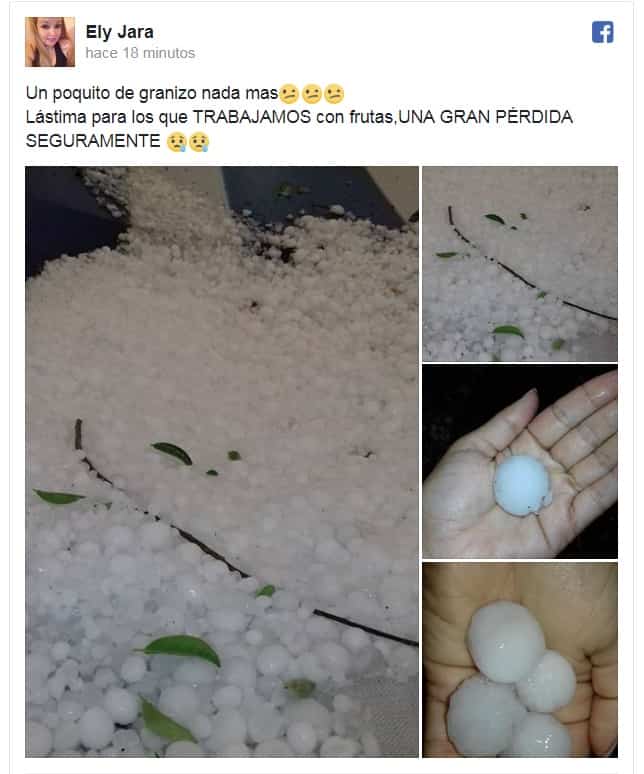Open the 'hace 18 minutos' timestamp link
This screenshot has width=644, height=774.
(140, 53)
